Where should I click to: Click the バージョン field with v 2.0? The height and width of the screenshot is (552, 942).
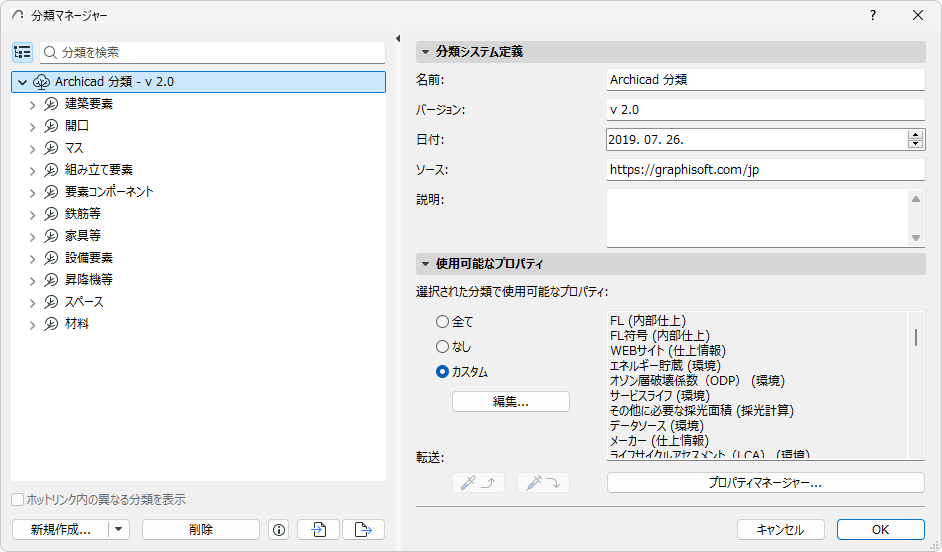pyautogui.click(x=765, y=109)
